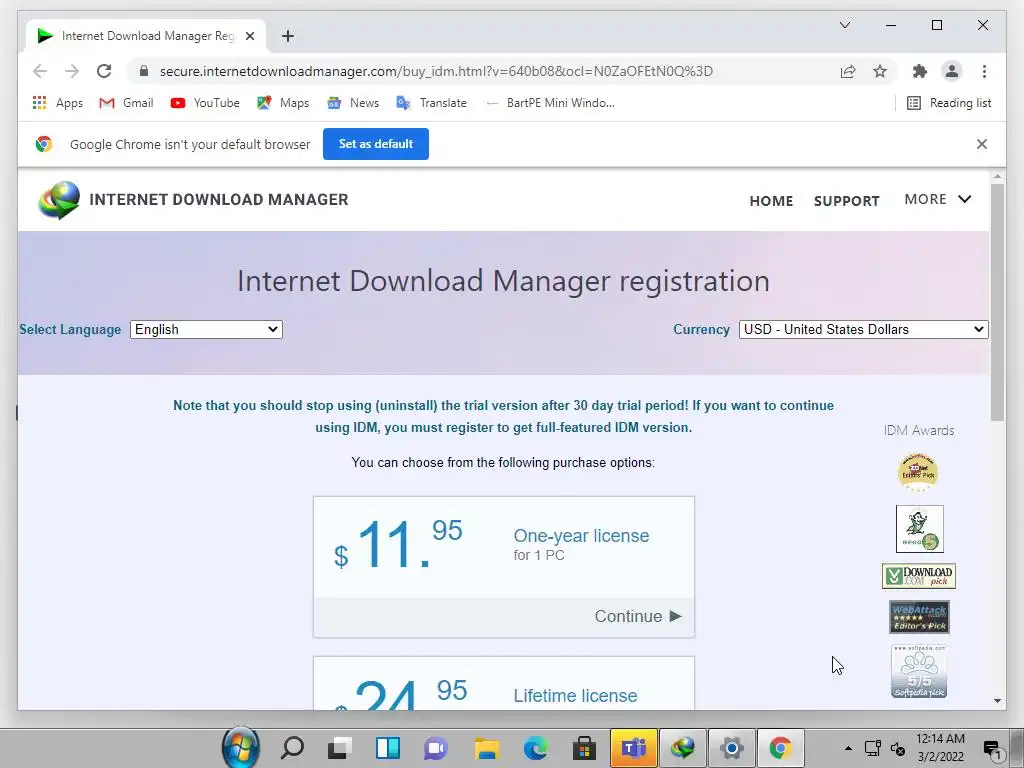Show hidden system tray icons

point(848,748)
